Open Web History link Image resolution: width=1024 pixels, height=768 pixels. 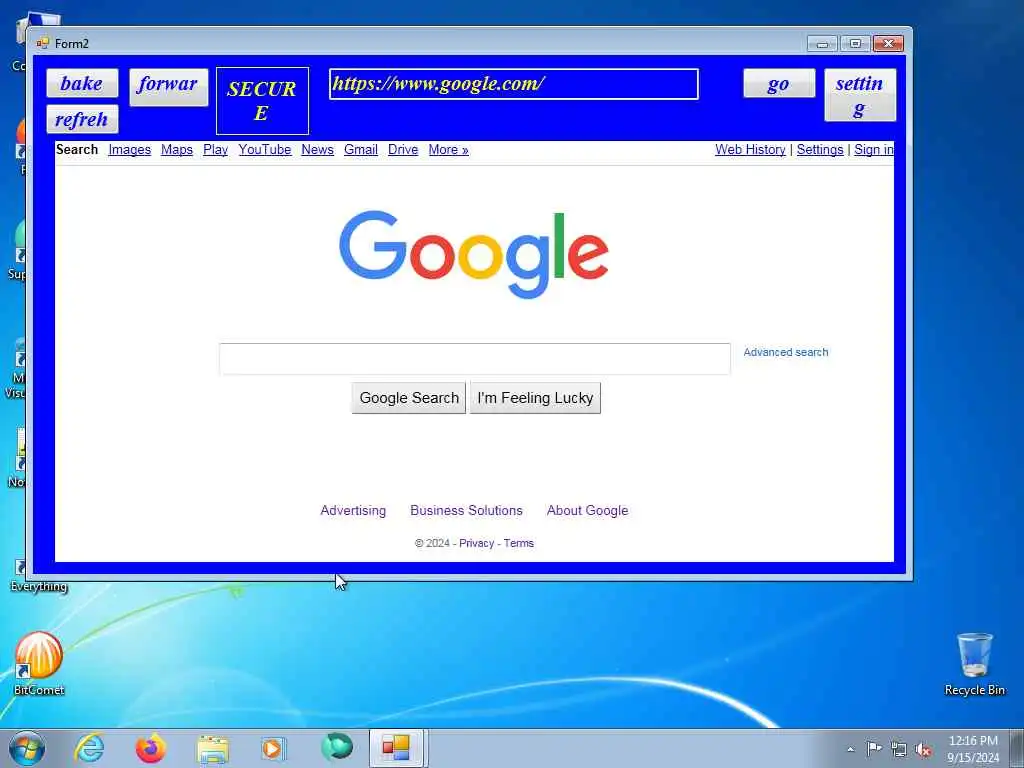pos(750,150)
